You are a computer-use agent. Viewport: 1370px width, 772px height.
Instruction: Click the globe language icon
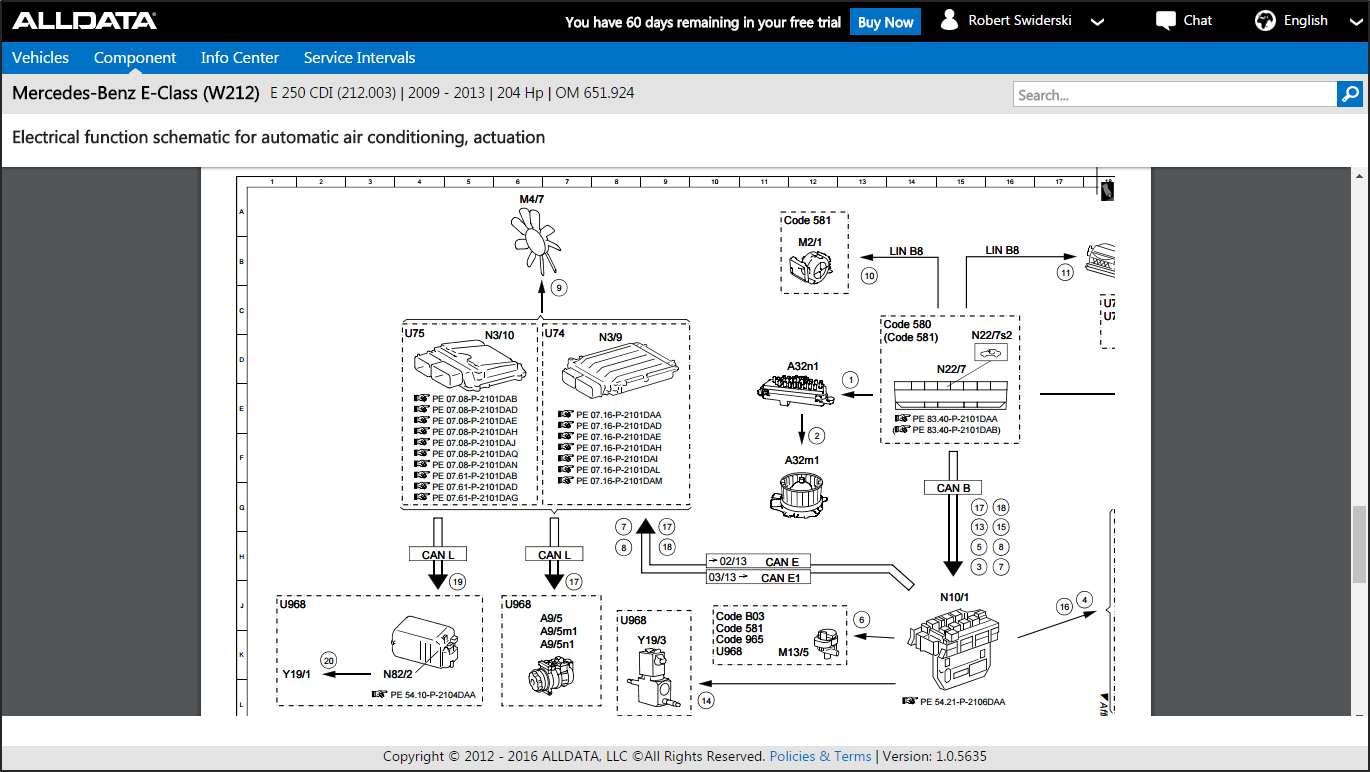(1265, 20)
